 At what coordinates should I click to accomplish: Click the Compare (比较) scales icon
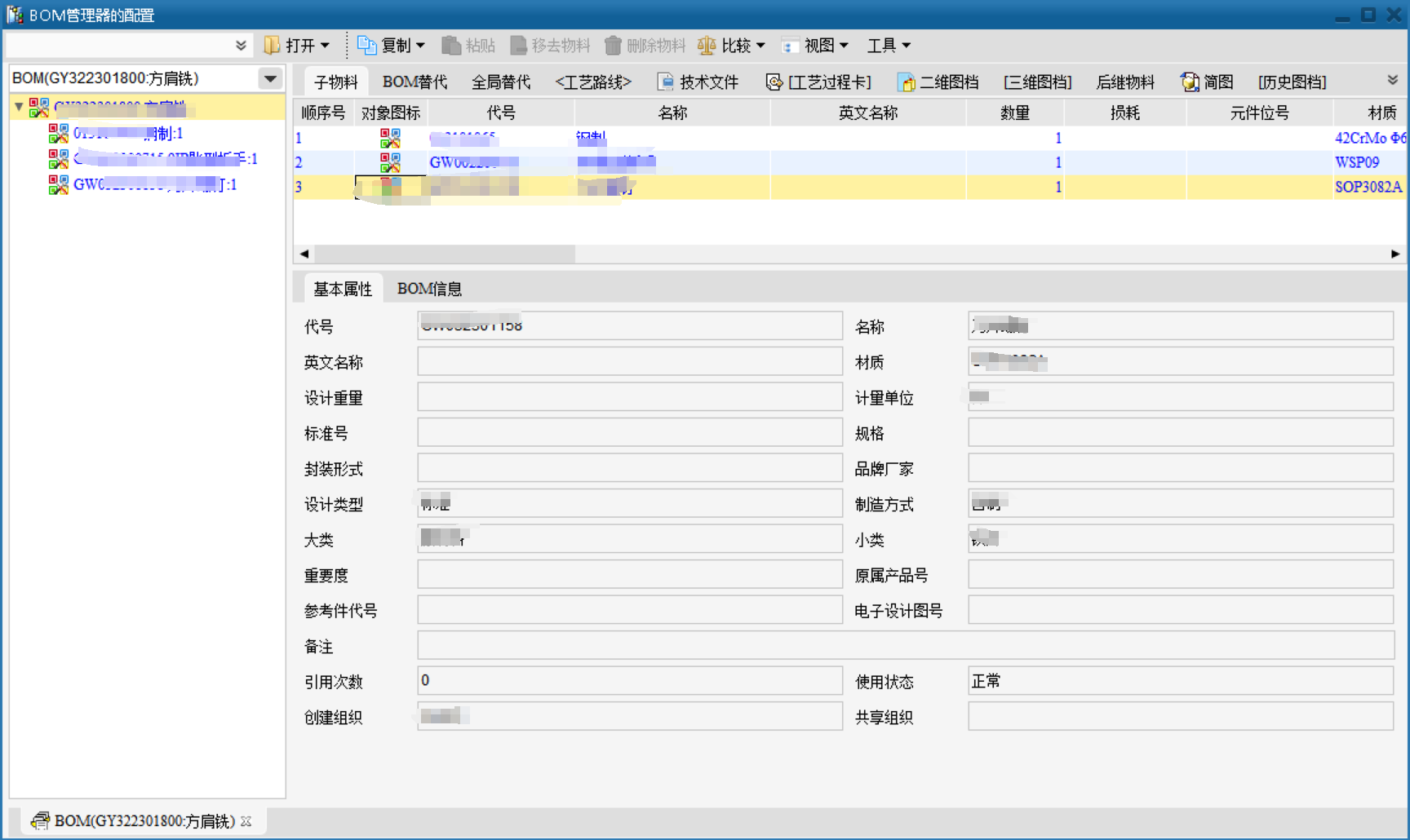tap(707, 46)
